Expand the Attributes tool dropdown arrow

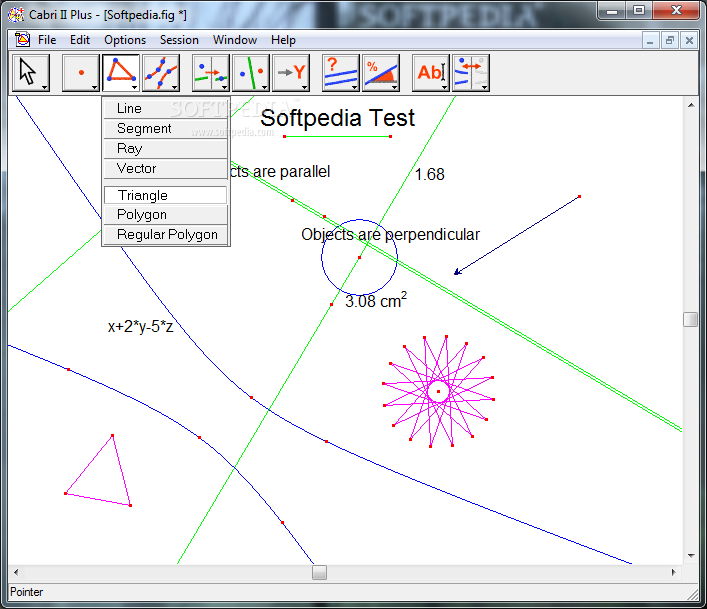click(484, 87)
